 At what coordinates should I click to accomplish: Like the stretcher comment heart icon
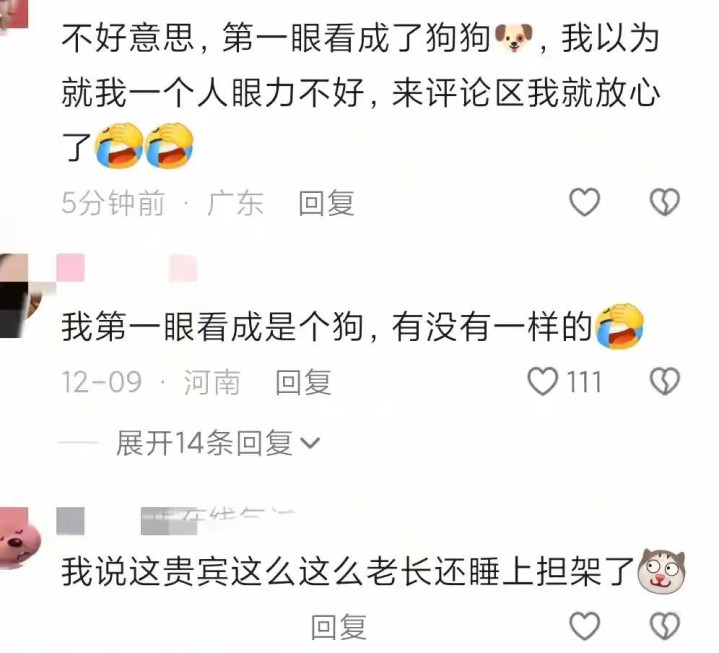584,625
